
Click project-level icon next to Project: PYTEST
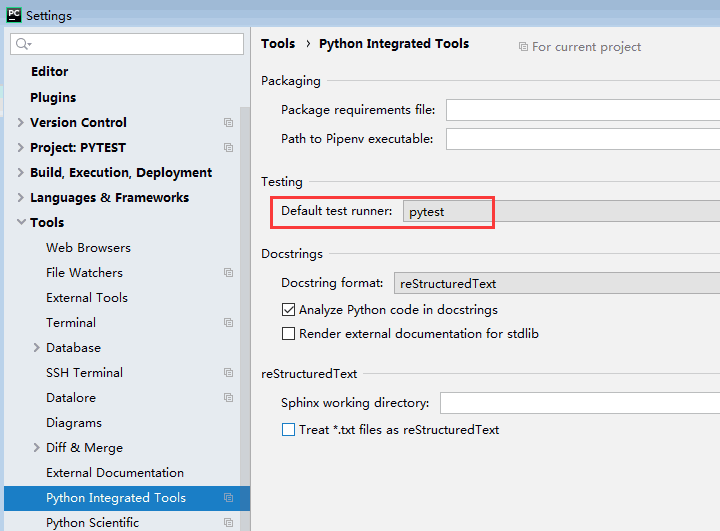[228, 147]
